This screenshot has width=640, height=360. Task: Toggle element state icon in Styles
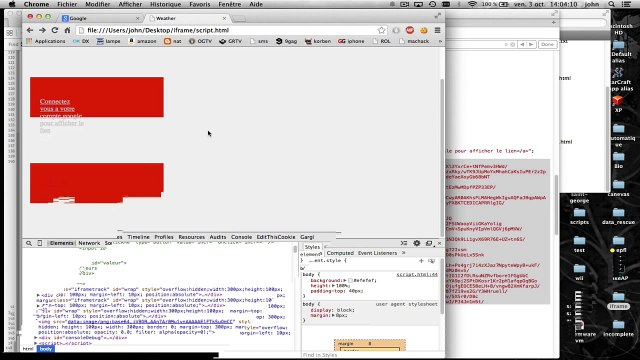tap(431, 261)
